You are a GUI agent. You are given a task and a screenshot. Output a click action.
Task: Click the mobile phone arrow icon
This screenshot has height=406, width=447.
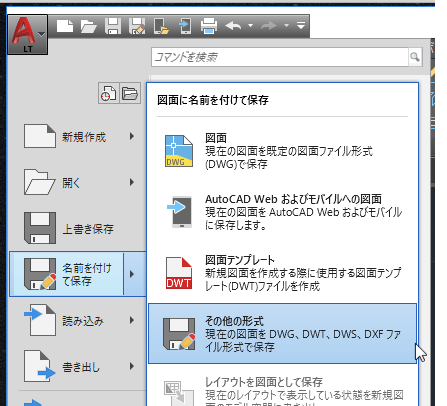coord(179,212)
